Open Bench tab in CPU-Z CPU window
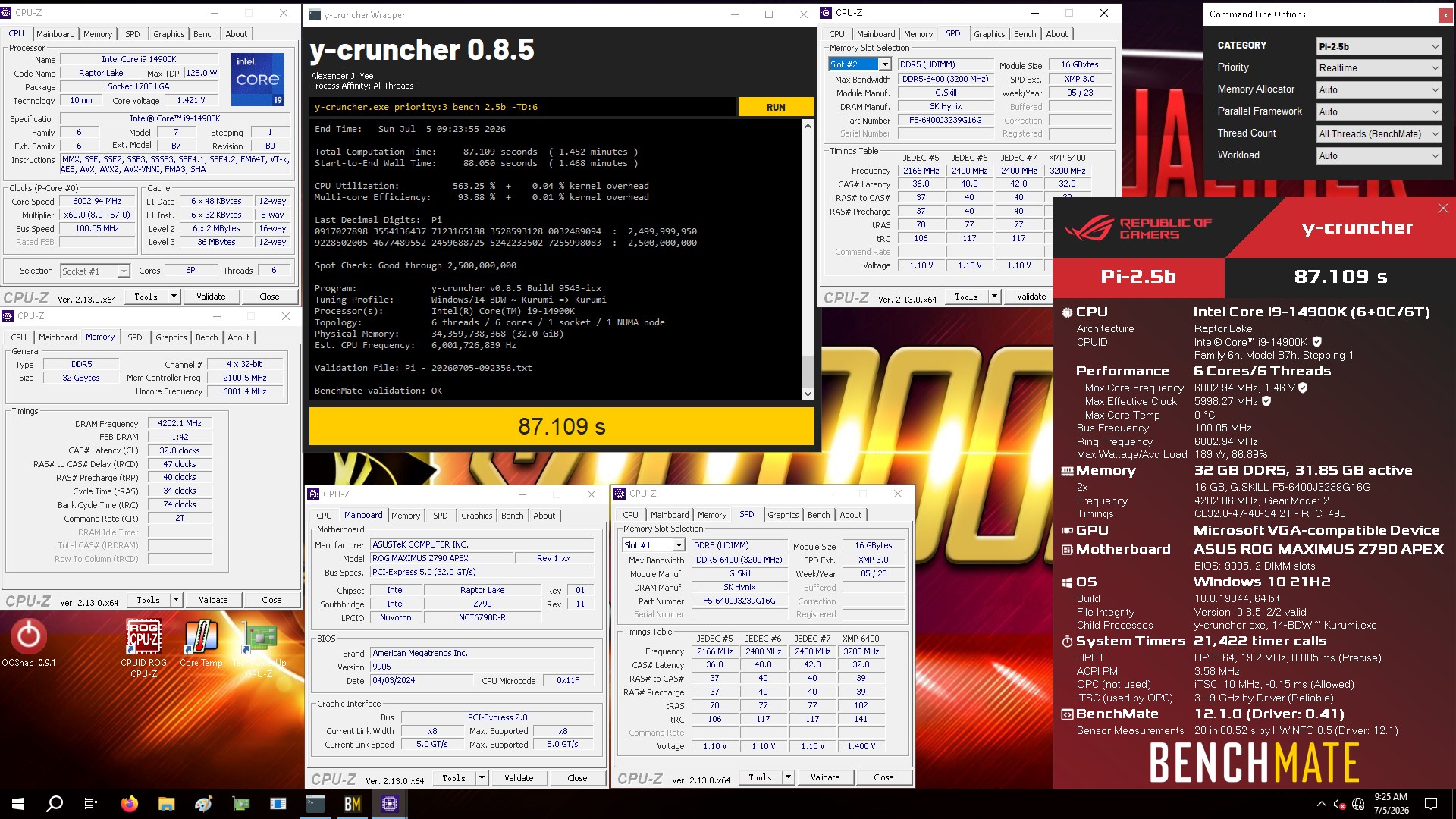The height and width of the screenshot is (819, 1456). [x=204, y=34]
